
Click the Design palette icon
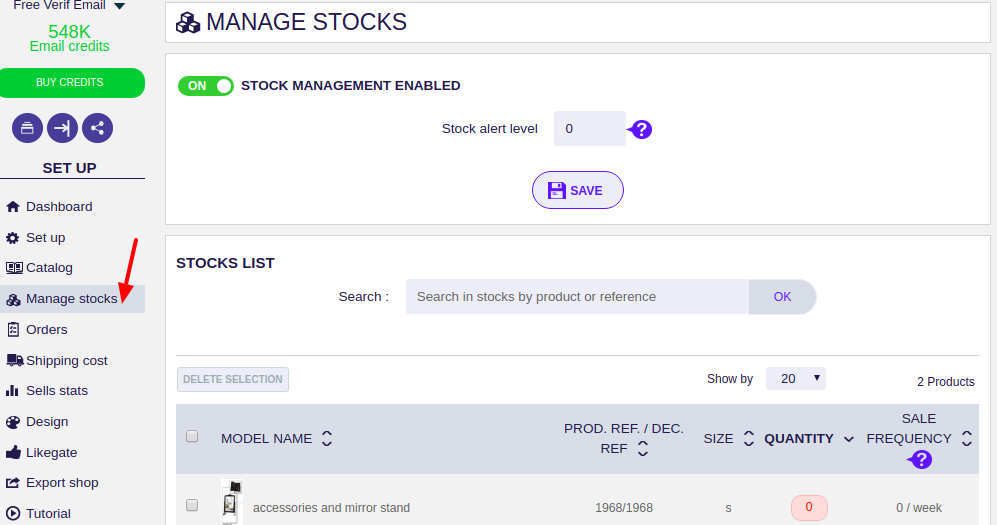(13, 422)
